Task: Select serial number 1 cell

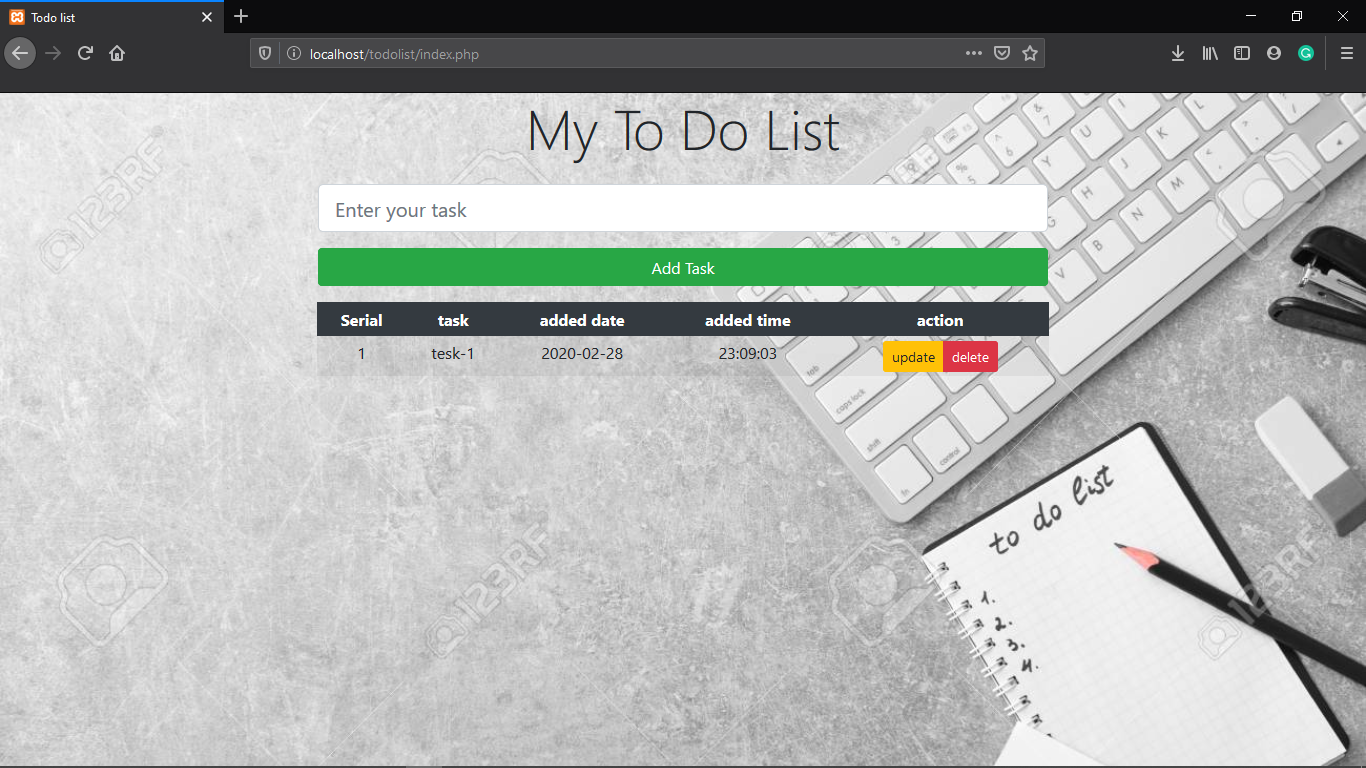Action: (361, 353)
